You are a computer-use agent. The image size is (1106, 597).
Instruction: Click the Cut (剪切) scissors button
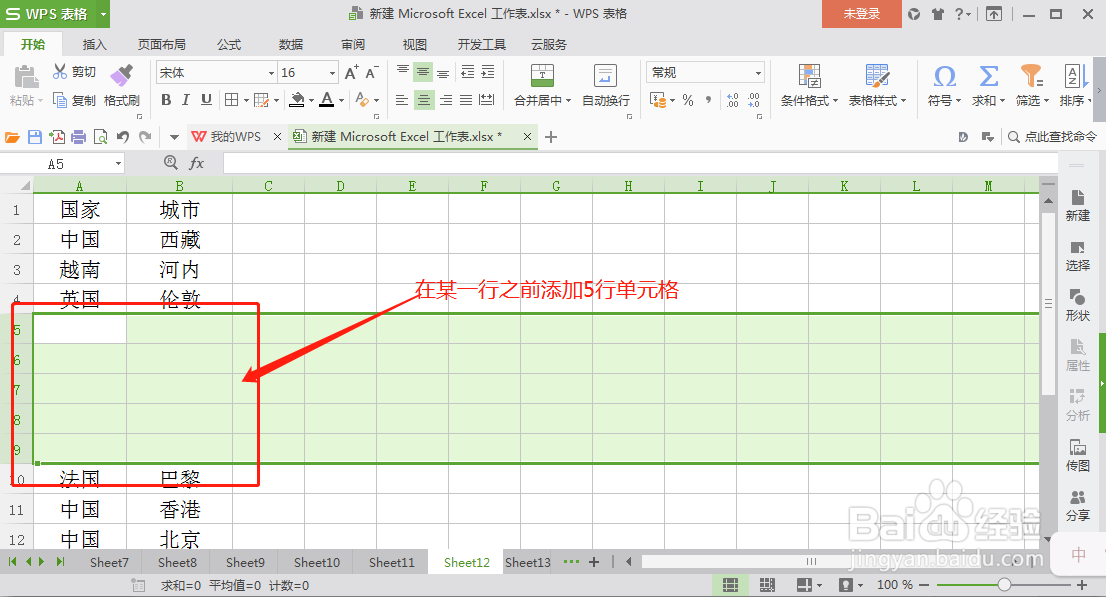coord(74,72)
